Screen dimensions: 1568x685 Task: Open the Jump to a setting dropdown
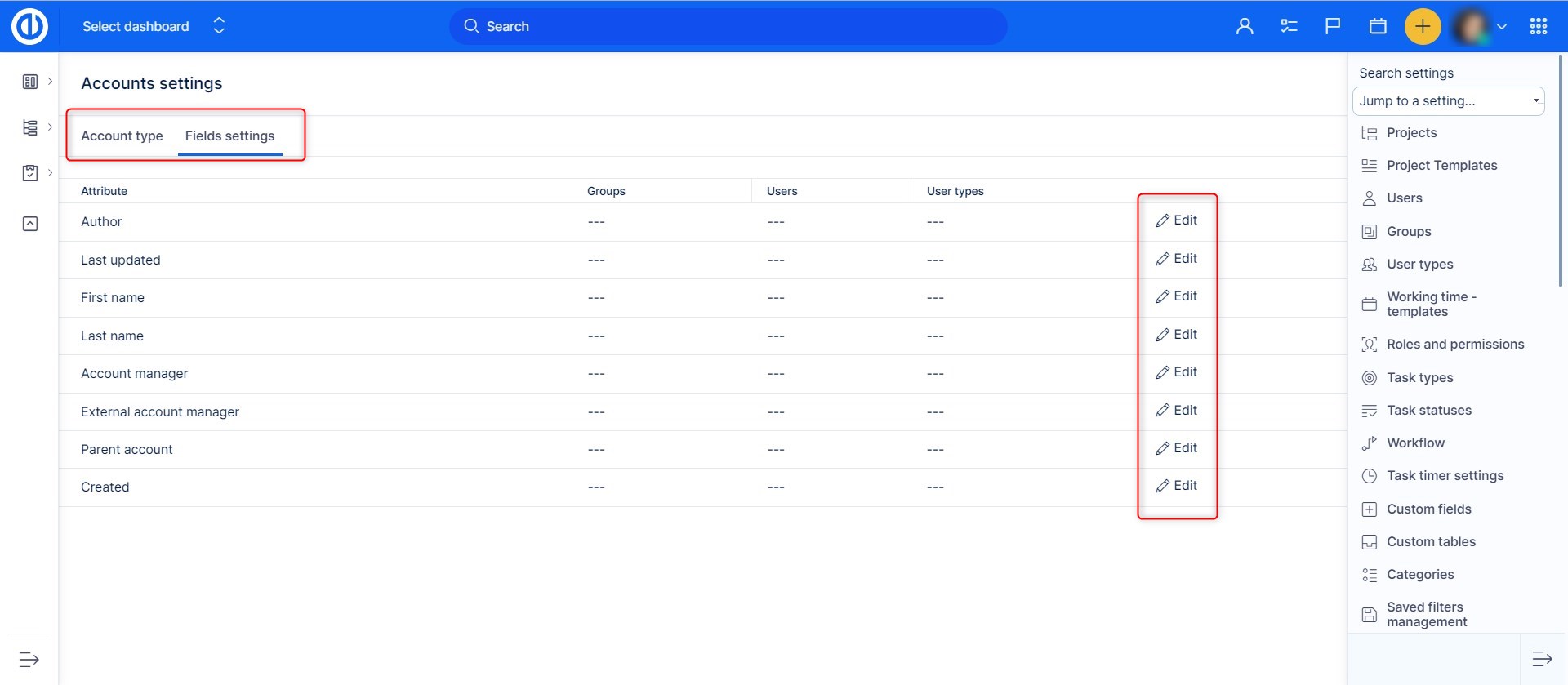pyautogui.click(x=1448, y=101)
